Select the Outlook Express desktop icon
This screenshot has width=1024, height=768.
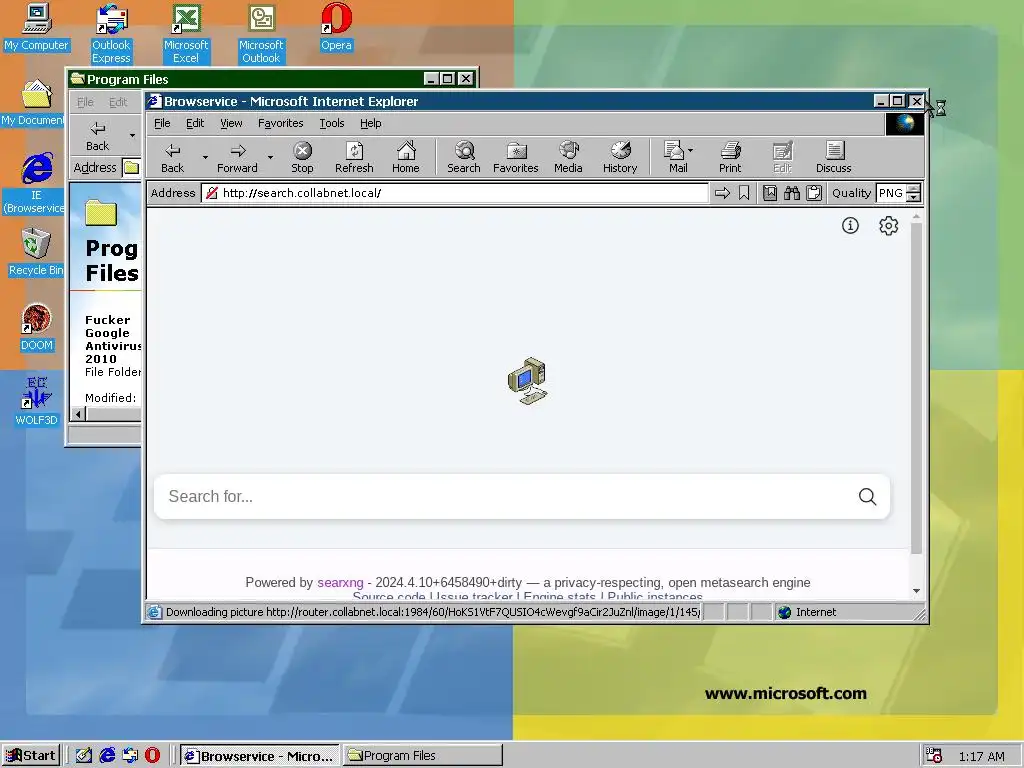point(111,34)
